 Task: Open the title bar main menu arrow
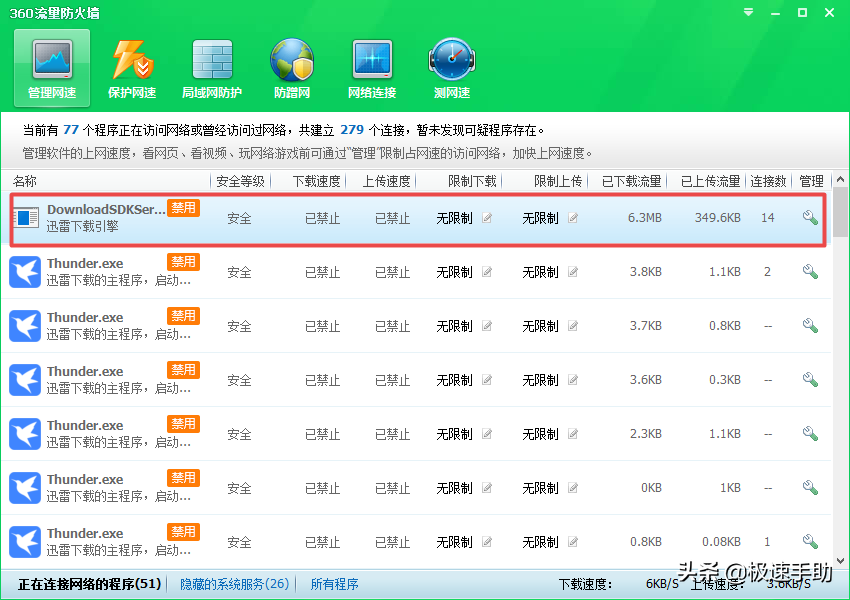748,12
